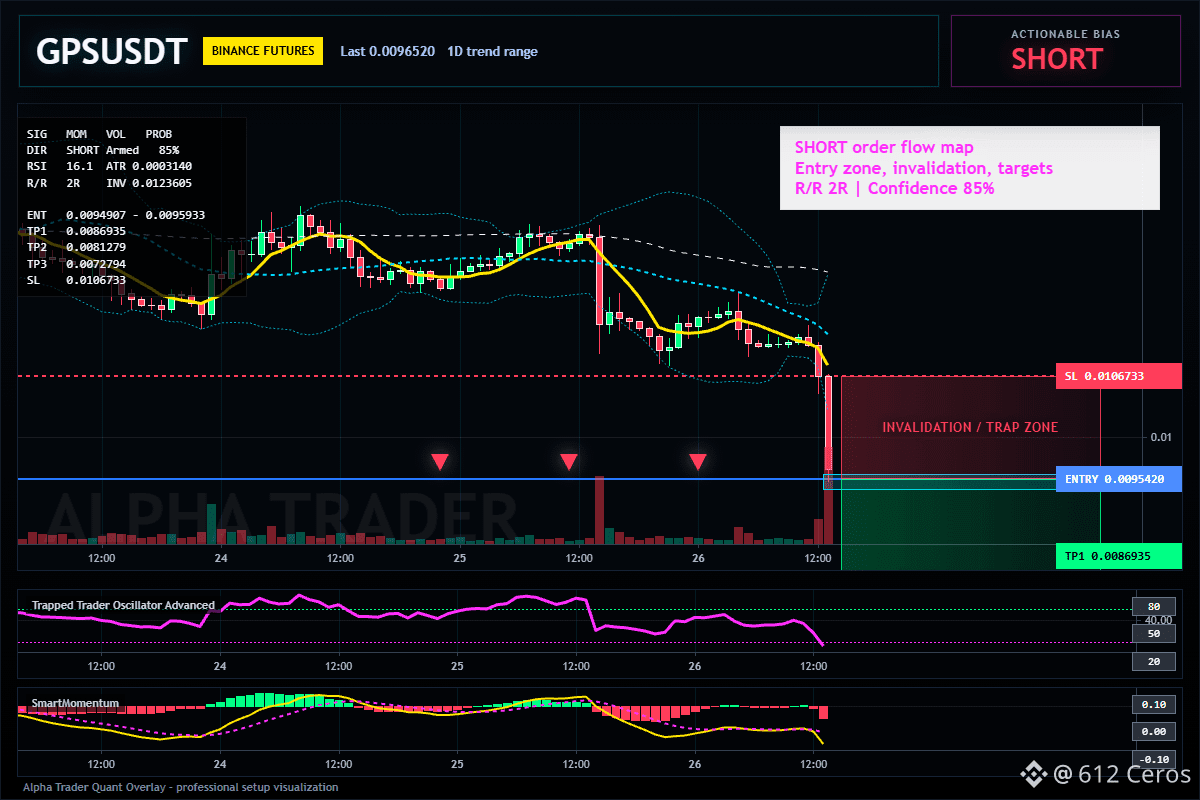Click the TP1 0.0086935 row in the stats panel
Viewport: 1200px width, 800px height.
76,231
